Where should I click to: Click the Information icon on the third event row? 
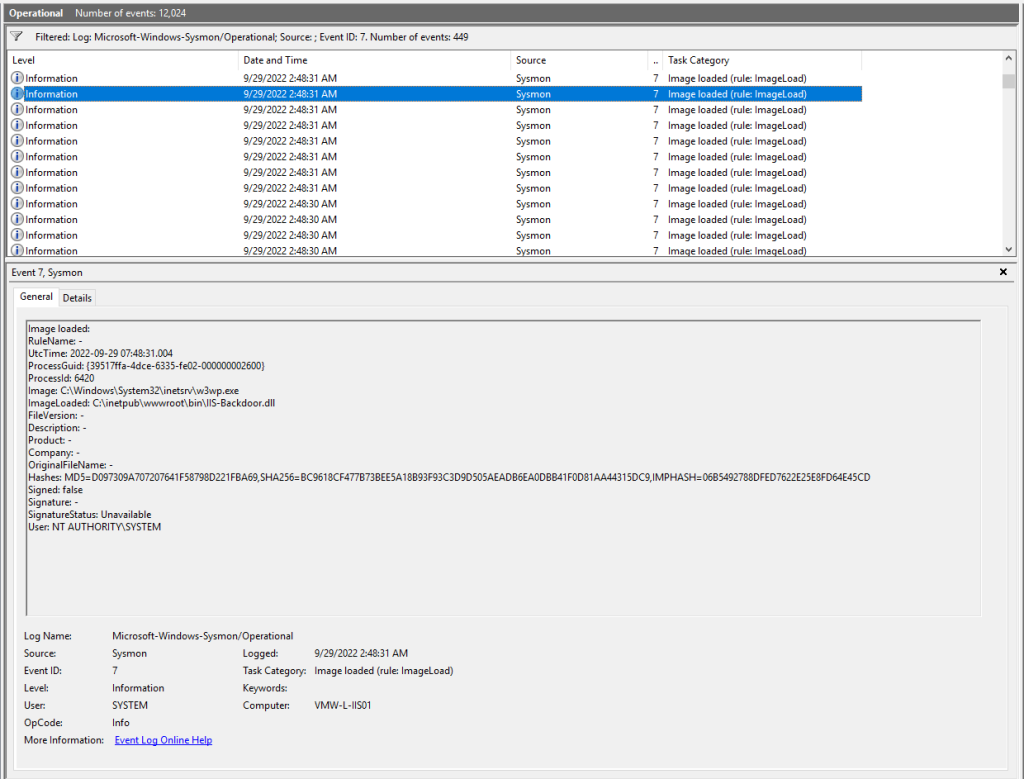(x=15, y=109)
